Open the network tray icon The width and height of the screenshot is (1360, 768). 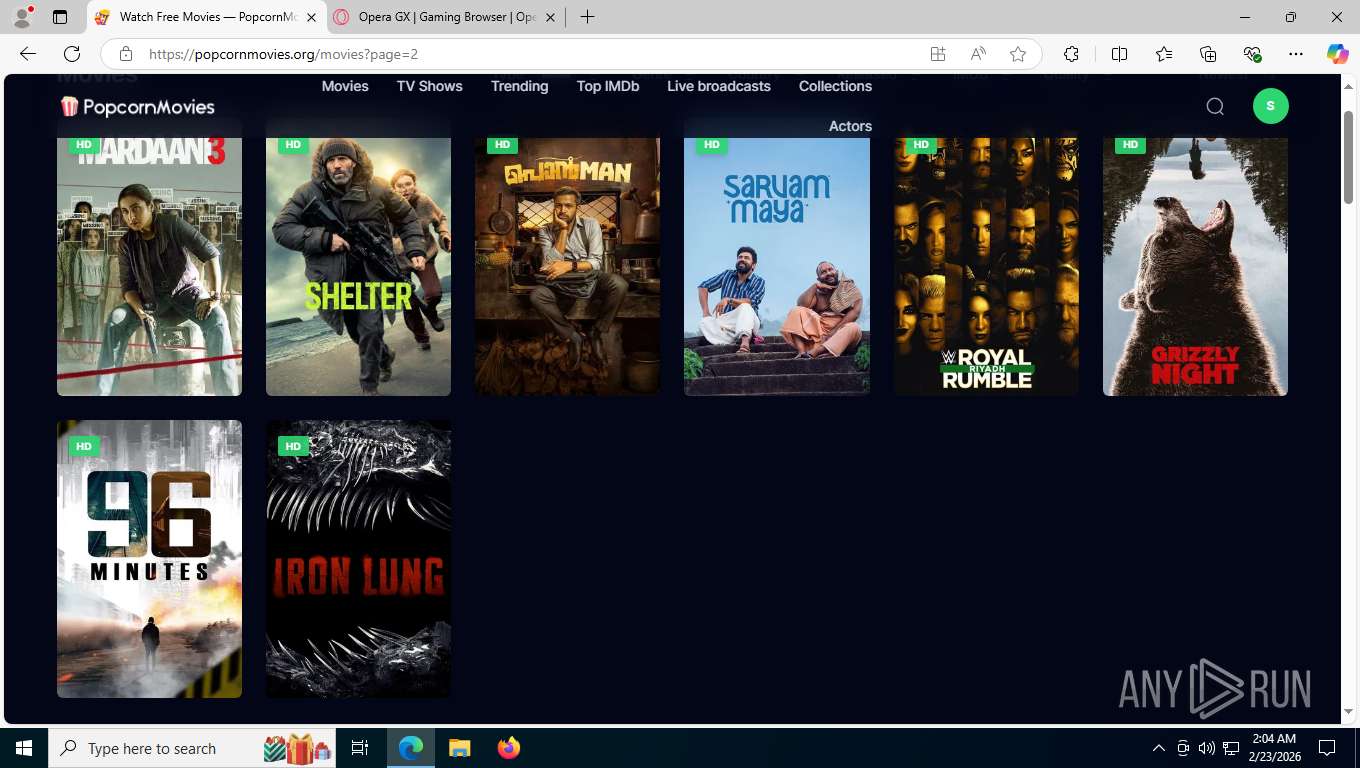(x=1231, y=748)
